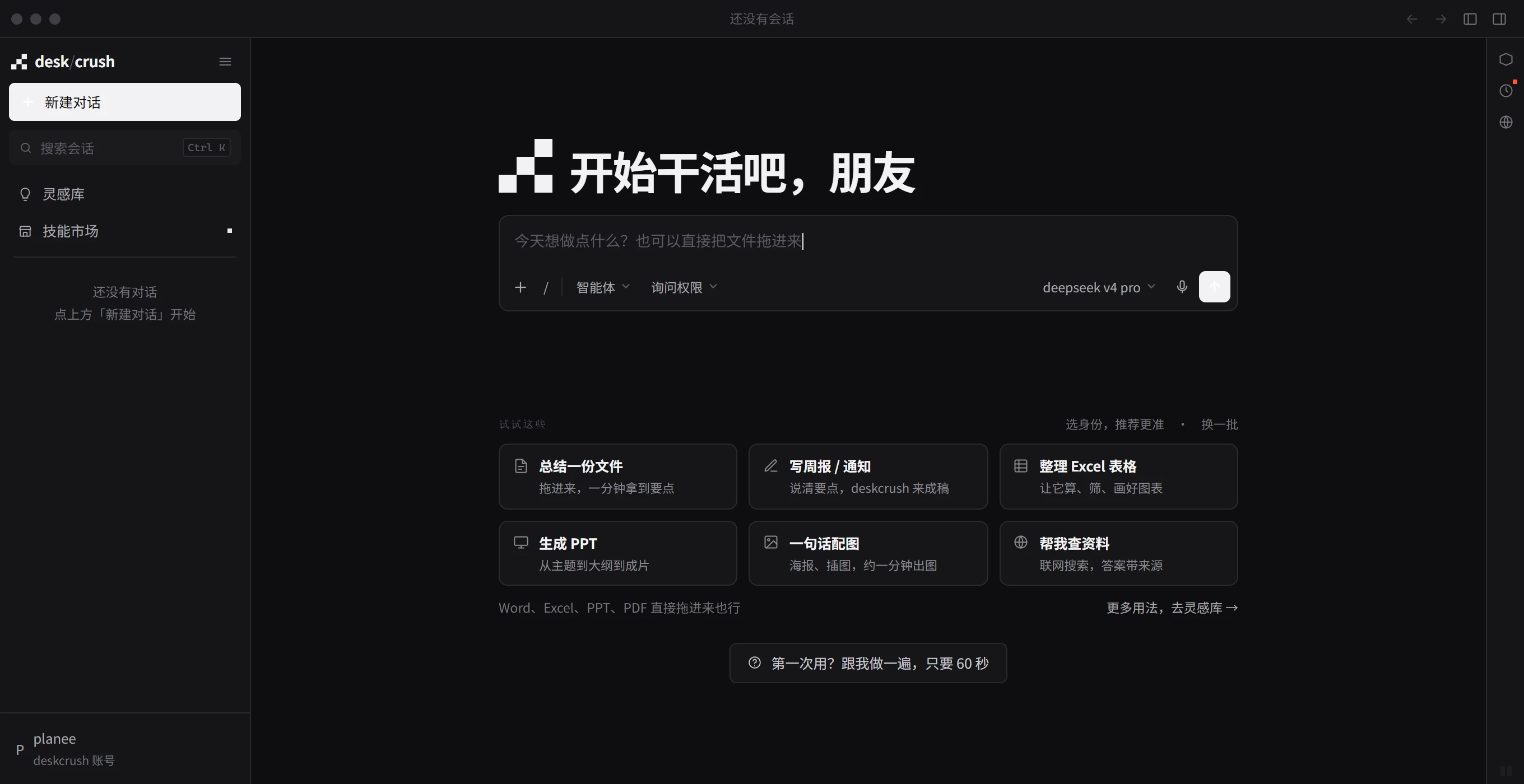
Task: Follow the 更多用法，去灵感库 link
Action: [1172, 608]
